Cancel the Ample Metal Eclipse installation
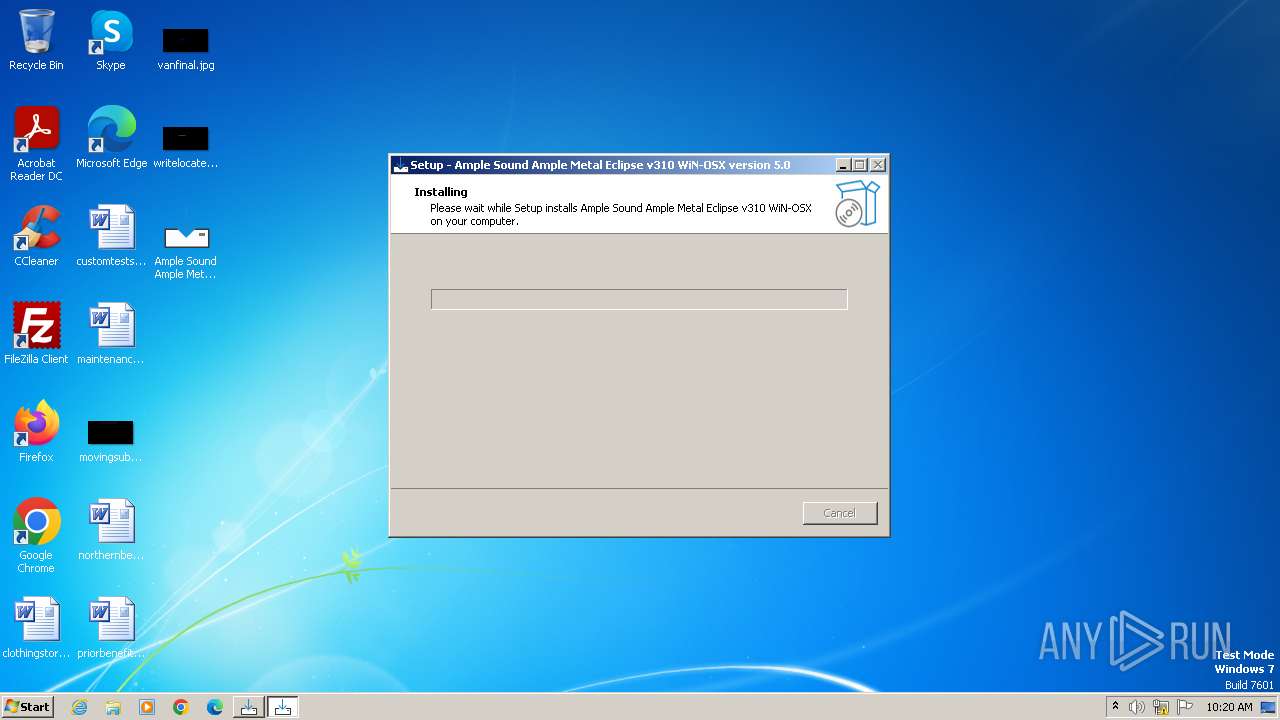Image resolution: width=1280 pixels, height=720 pixels. pos(840,513)
